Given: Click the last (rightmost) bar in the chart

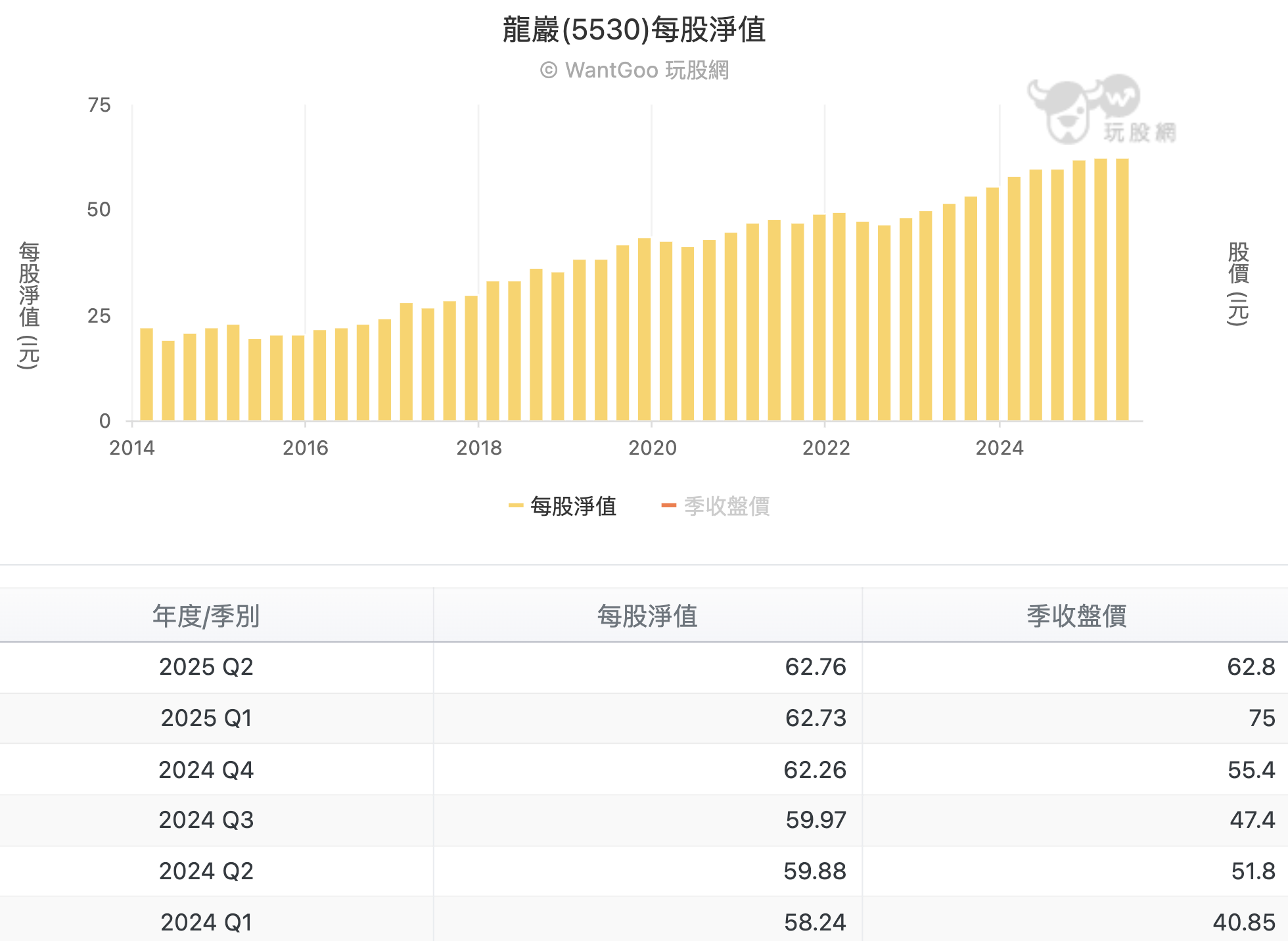Looking at the screenshot, I should pos(1122,289).
